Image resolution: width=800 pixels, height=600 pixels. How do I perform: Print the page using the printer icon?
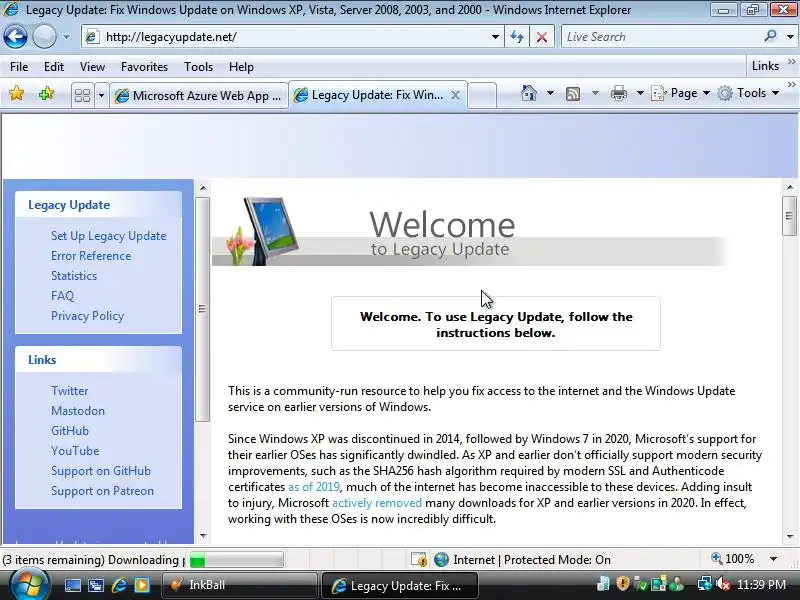tap(619, 93)
